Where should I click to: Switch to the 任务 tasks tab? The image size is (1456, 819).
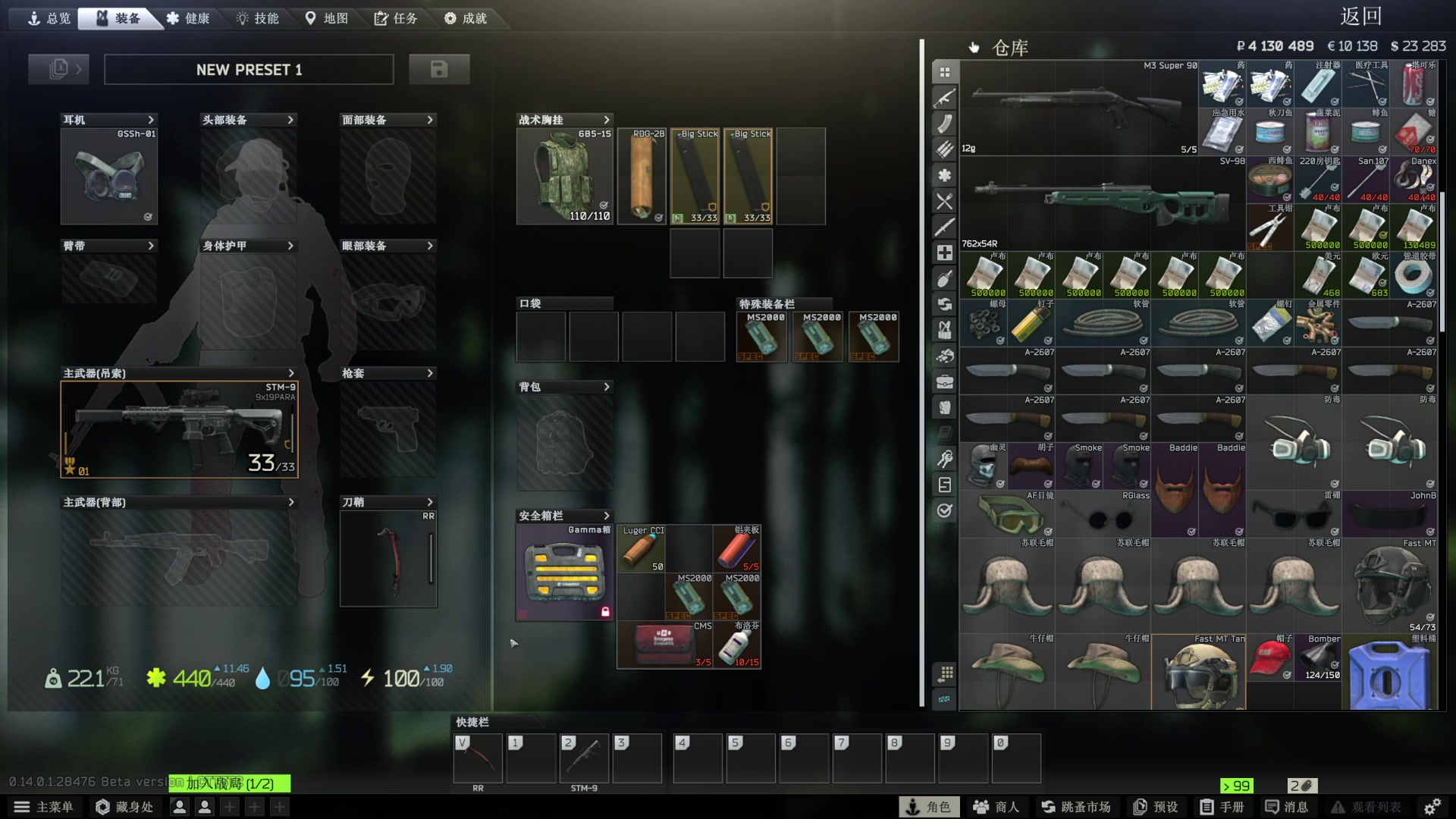[x=396, y=18]
